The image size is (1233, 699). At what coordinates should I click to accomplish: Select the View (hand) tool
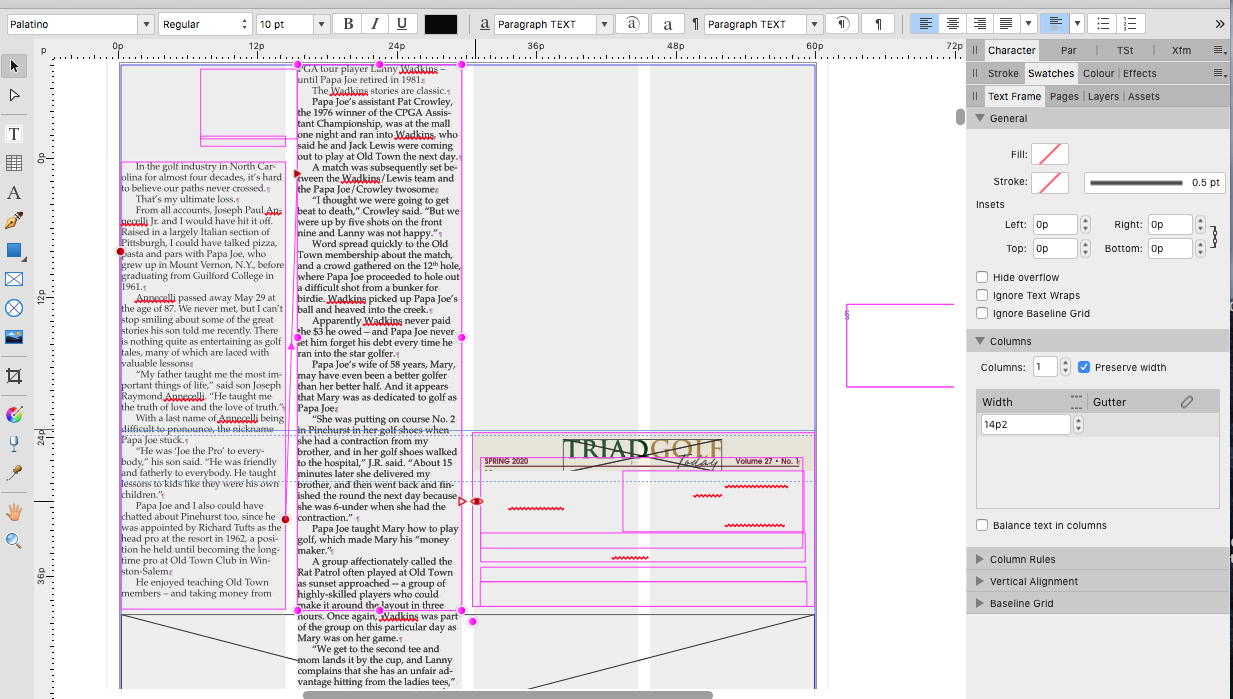pyautogui.click(x=14, y=512)
